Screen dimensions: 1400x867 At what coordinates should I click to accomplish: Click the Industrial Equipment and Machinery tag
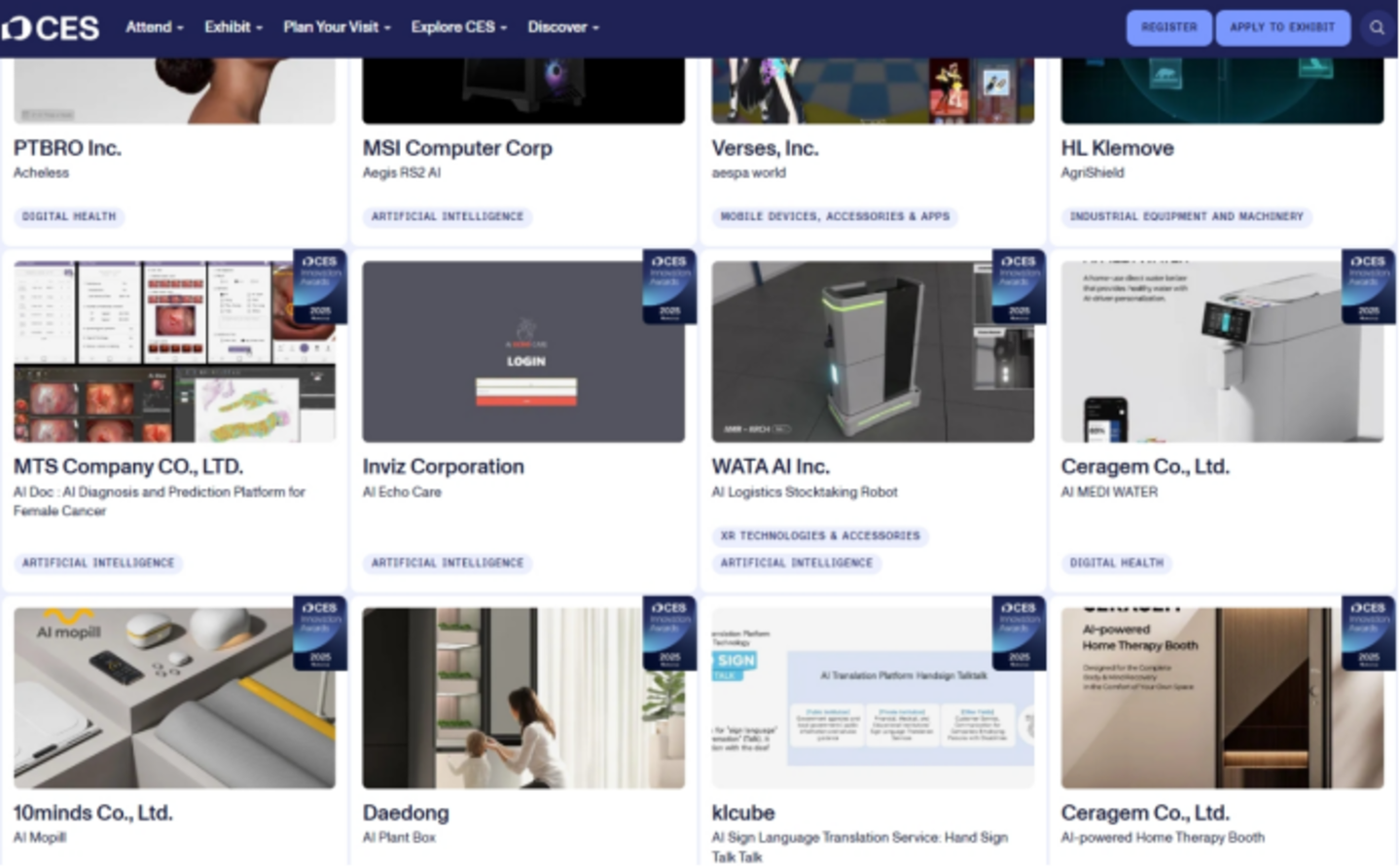pyautogui.click(x=1186, y=216)
